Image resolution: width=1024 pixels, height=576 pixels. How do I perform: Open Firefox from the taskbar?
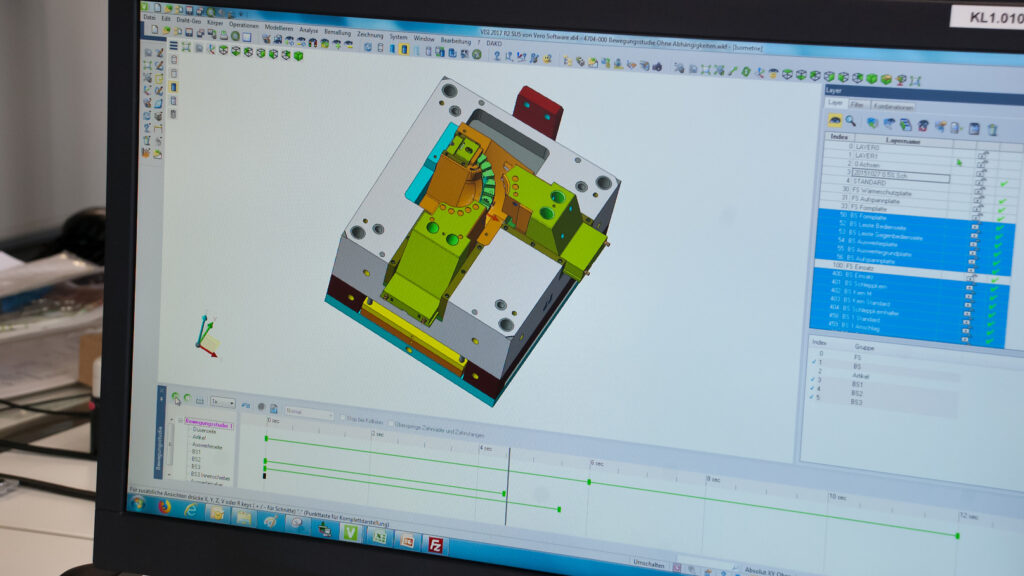(x=164, y=507)
